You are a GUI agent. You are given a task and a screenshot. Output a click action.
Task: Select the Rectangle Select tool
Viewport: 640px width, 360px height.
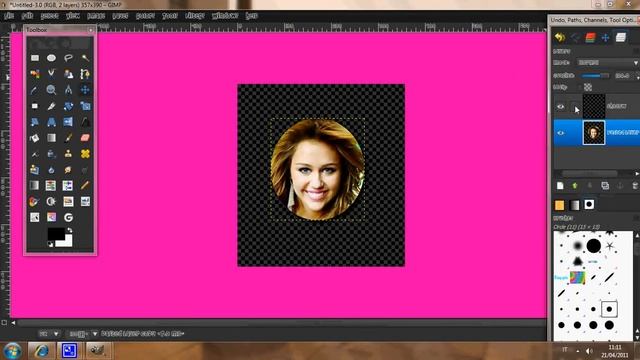coord(35,58)
